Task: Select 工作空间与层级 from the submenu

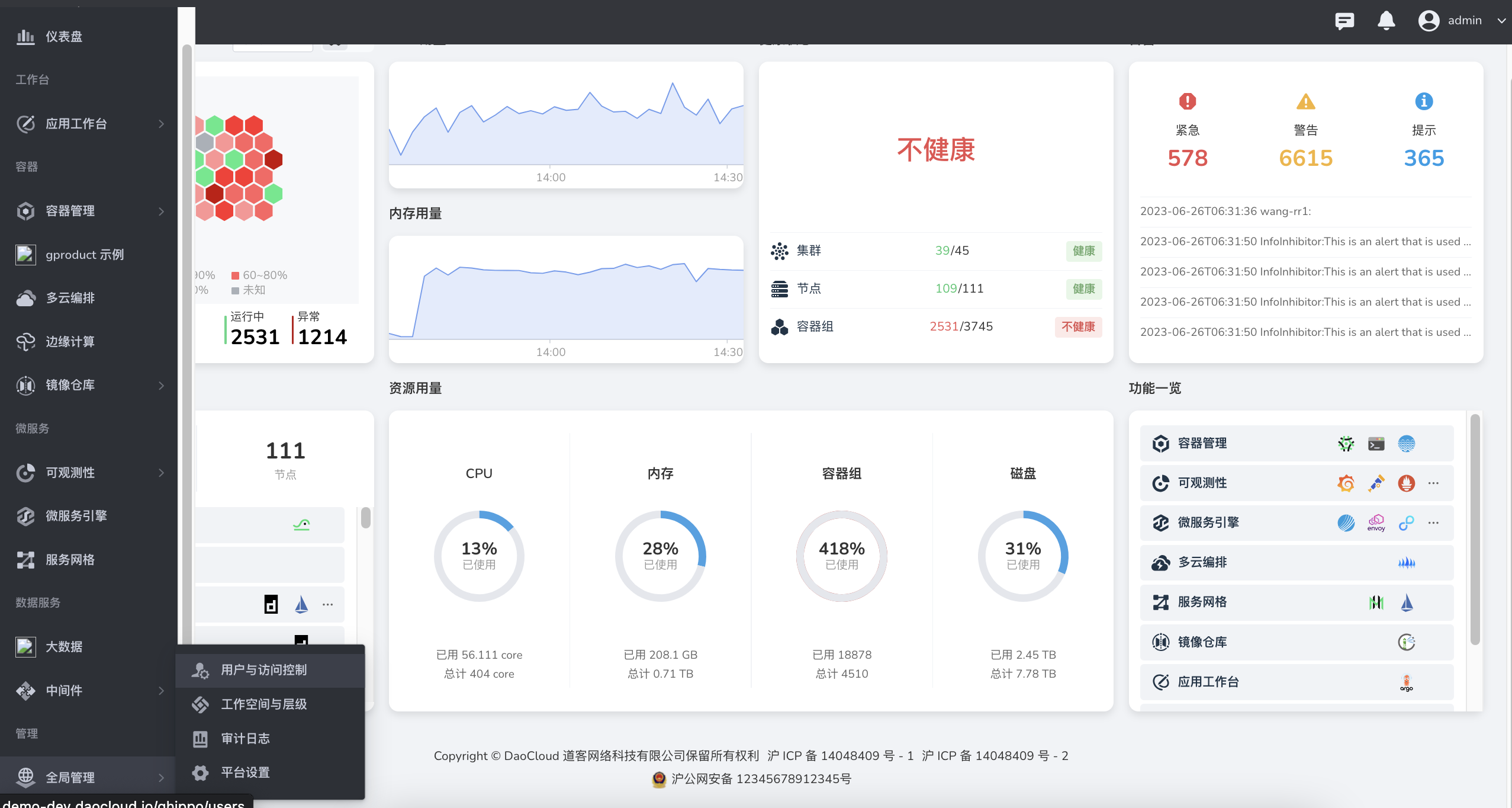Action: click(270, 704)
